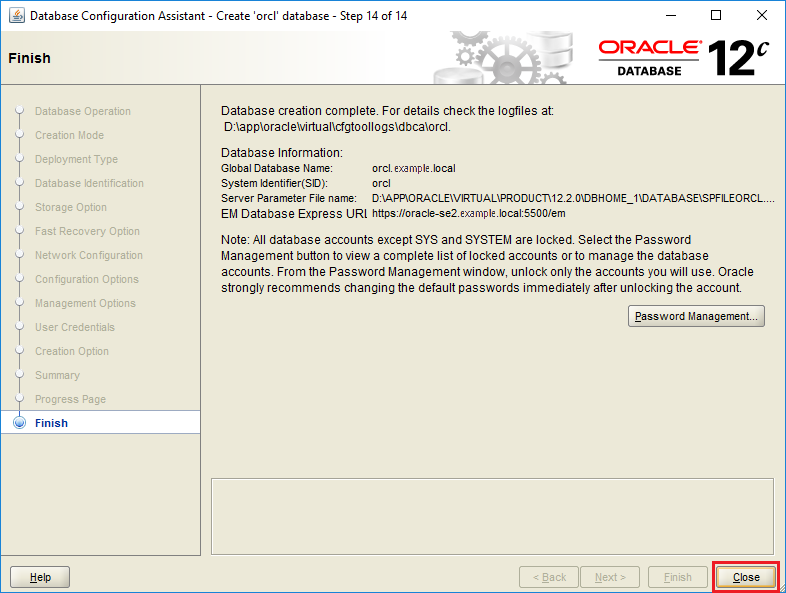The width and height of the screenshot is (786, 593).
Task: Click the disabled Next button
Action: (610, 577)
